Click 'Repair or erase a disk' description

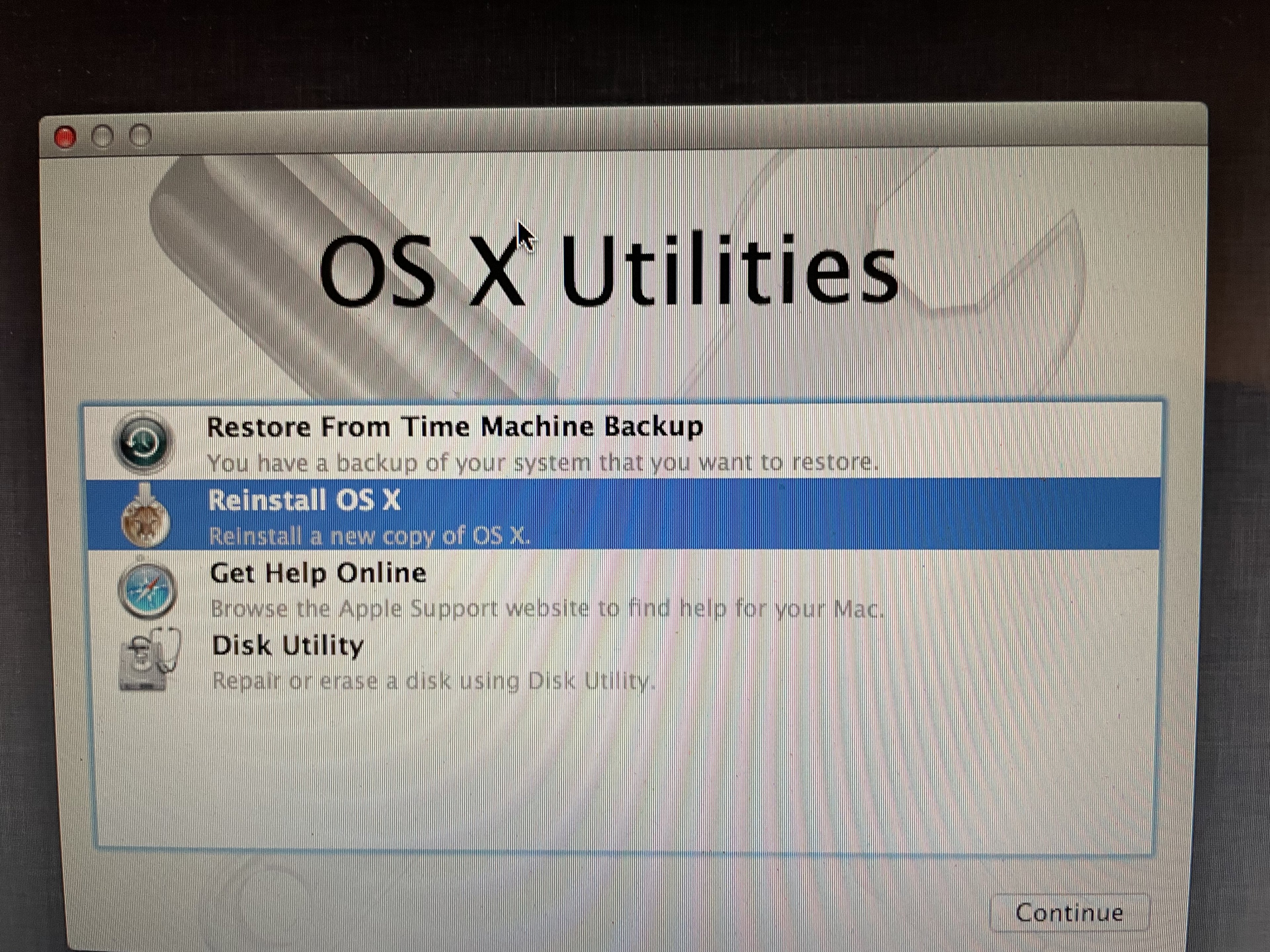pos(434,681)
